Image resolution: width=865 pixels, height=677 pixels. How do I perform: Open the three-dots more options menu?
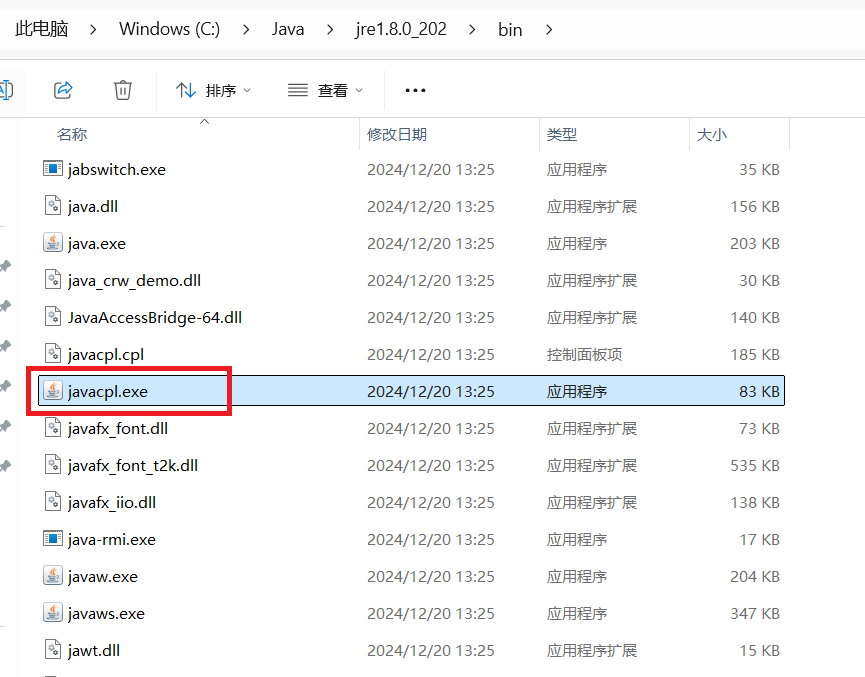click(415, 90)
